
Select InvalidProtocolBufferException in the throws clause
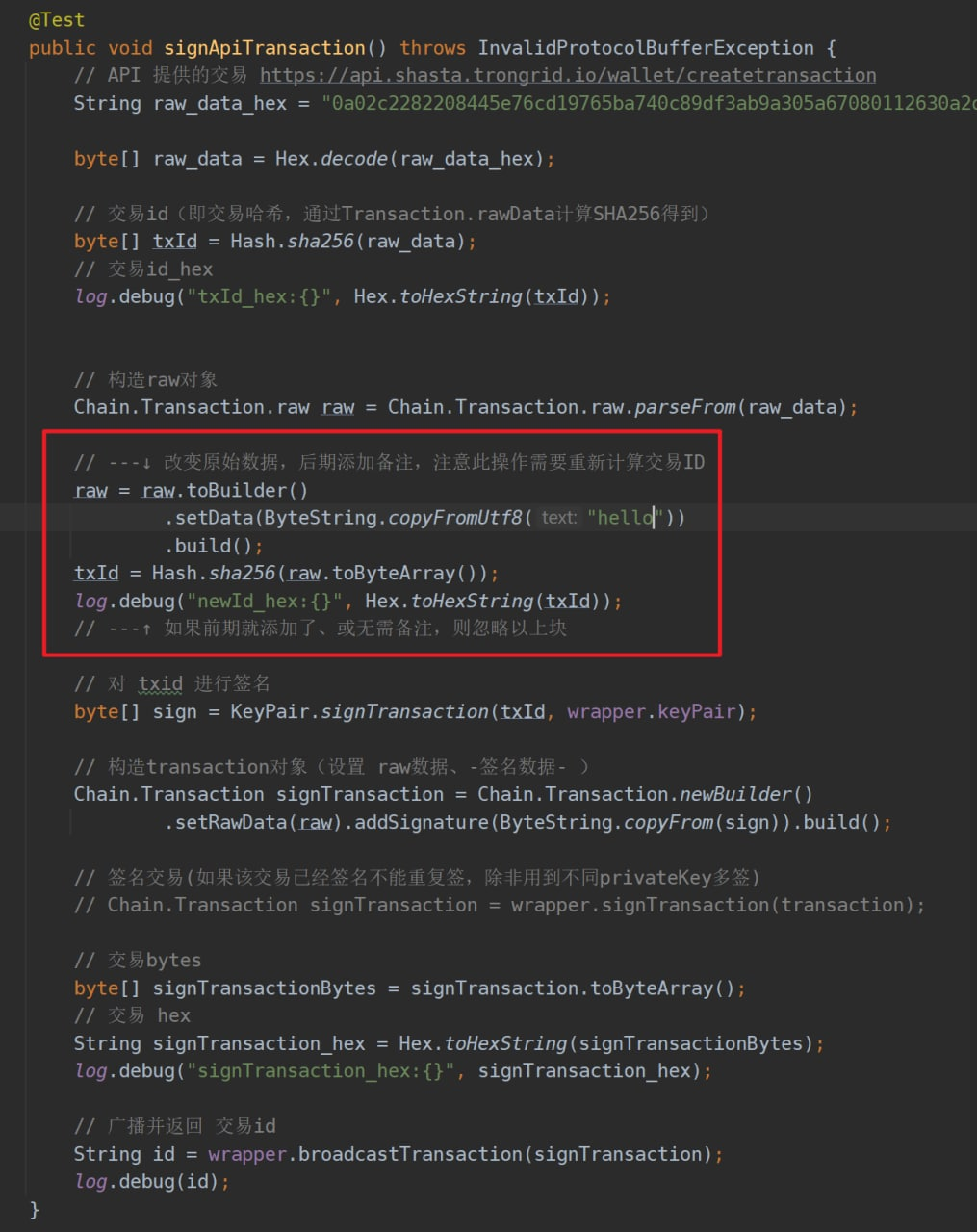pyautogui.click(x=646, y=48)
